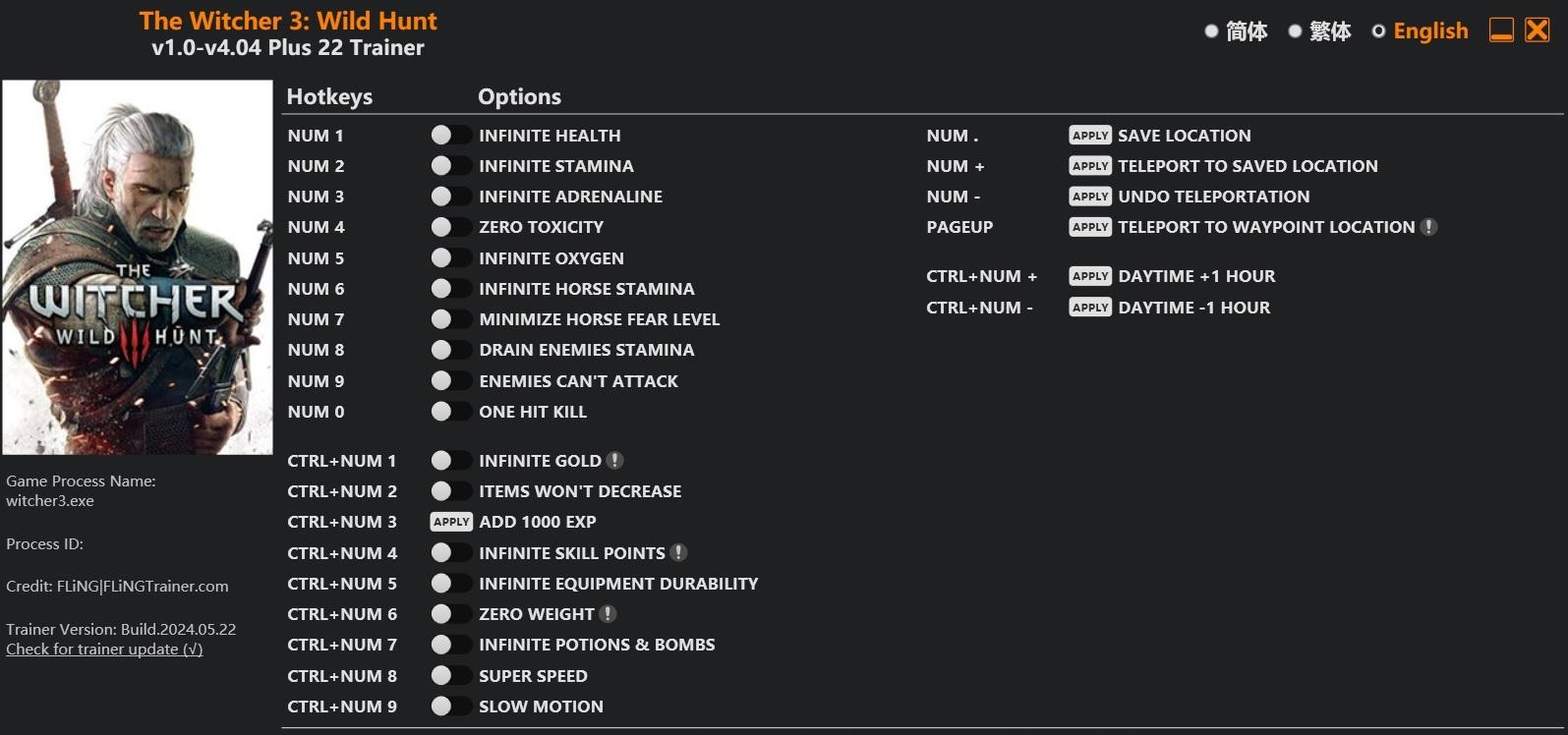Enable the Super Speed toggle
The image size is (1568, 735).
[450, 676]
